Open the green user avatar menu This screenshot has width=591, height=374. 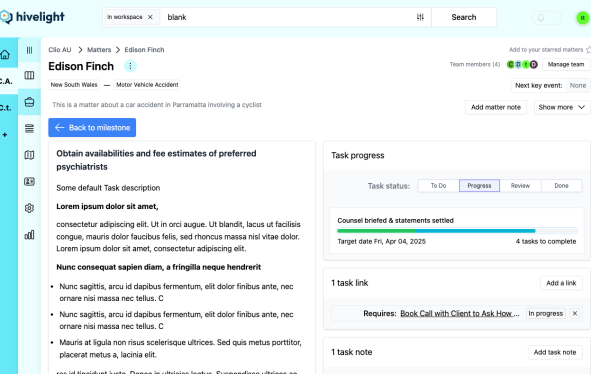click(x=583, y=18)
